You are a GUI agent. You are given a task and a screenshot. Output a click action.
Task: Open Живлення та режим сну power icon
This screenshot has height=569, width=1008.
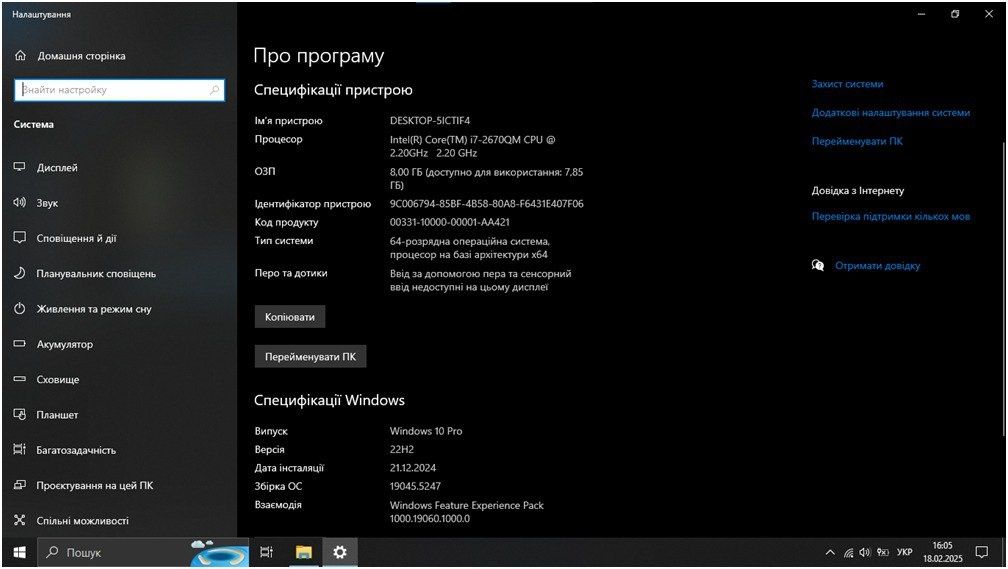pos(20,309)
